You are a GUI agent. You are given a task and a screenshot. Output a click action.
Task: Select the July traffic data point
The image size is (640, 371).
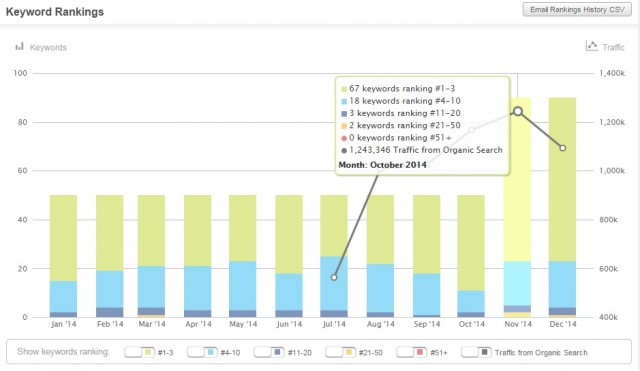click(334, 278)
